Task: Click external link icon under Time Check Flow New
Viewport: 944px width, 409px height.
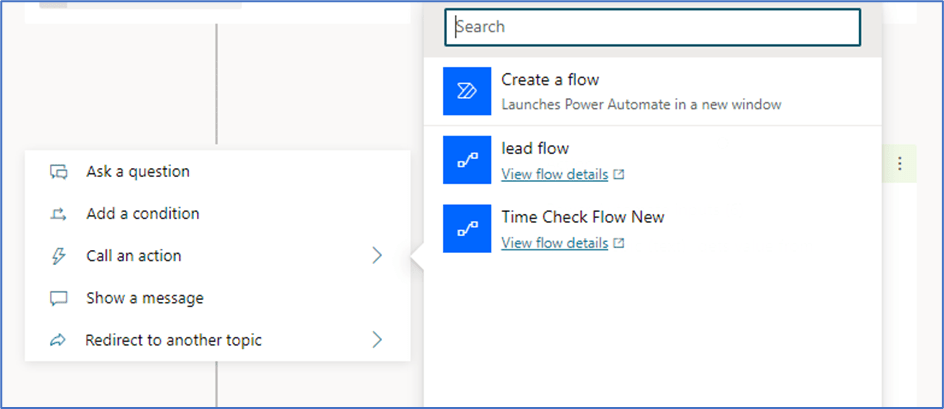Action: 619,243
